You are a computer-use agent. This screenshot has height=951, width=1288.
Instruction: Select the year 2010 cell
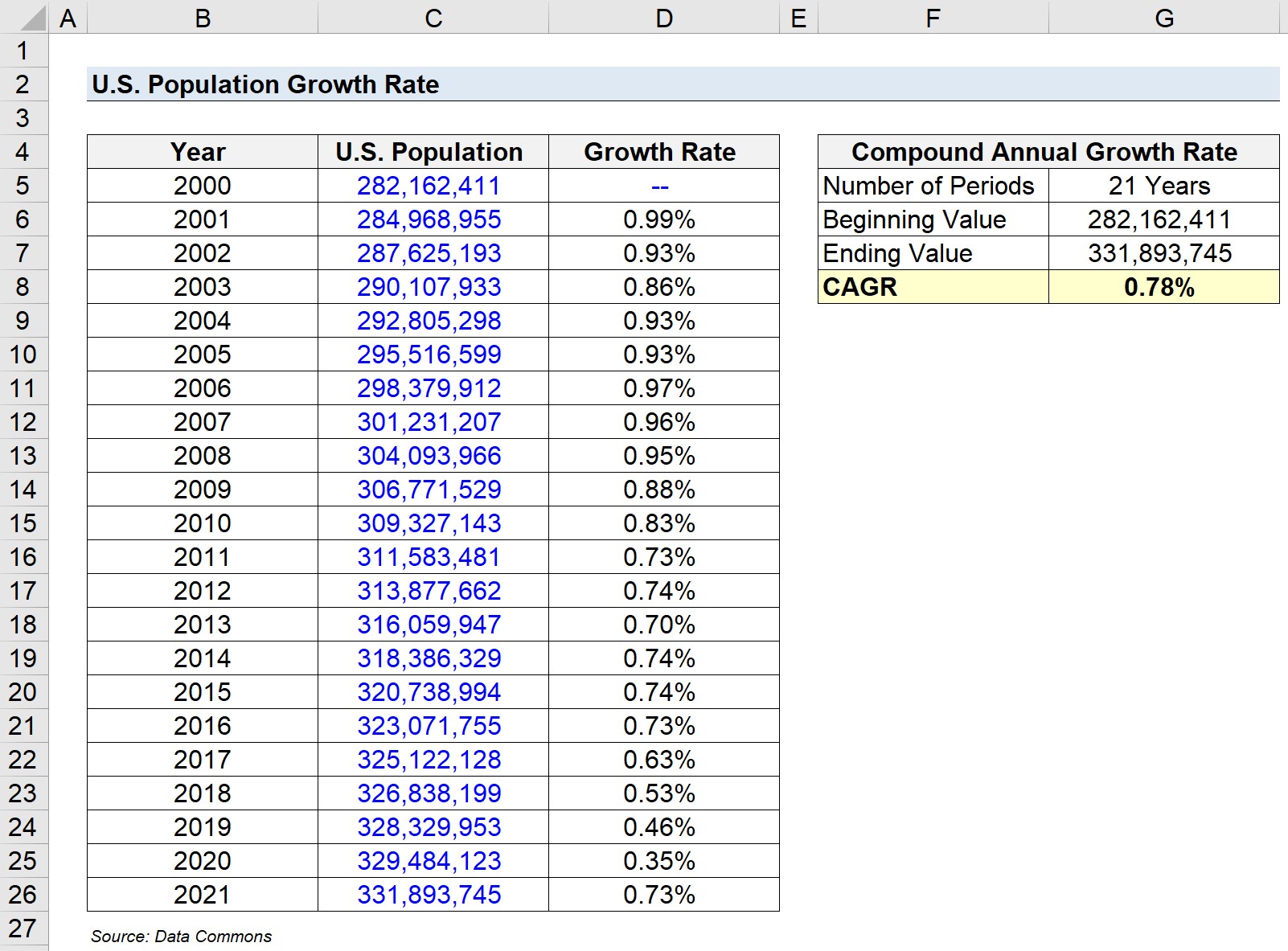[x=203, y=523]
